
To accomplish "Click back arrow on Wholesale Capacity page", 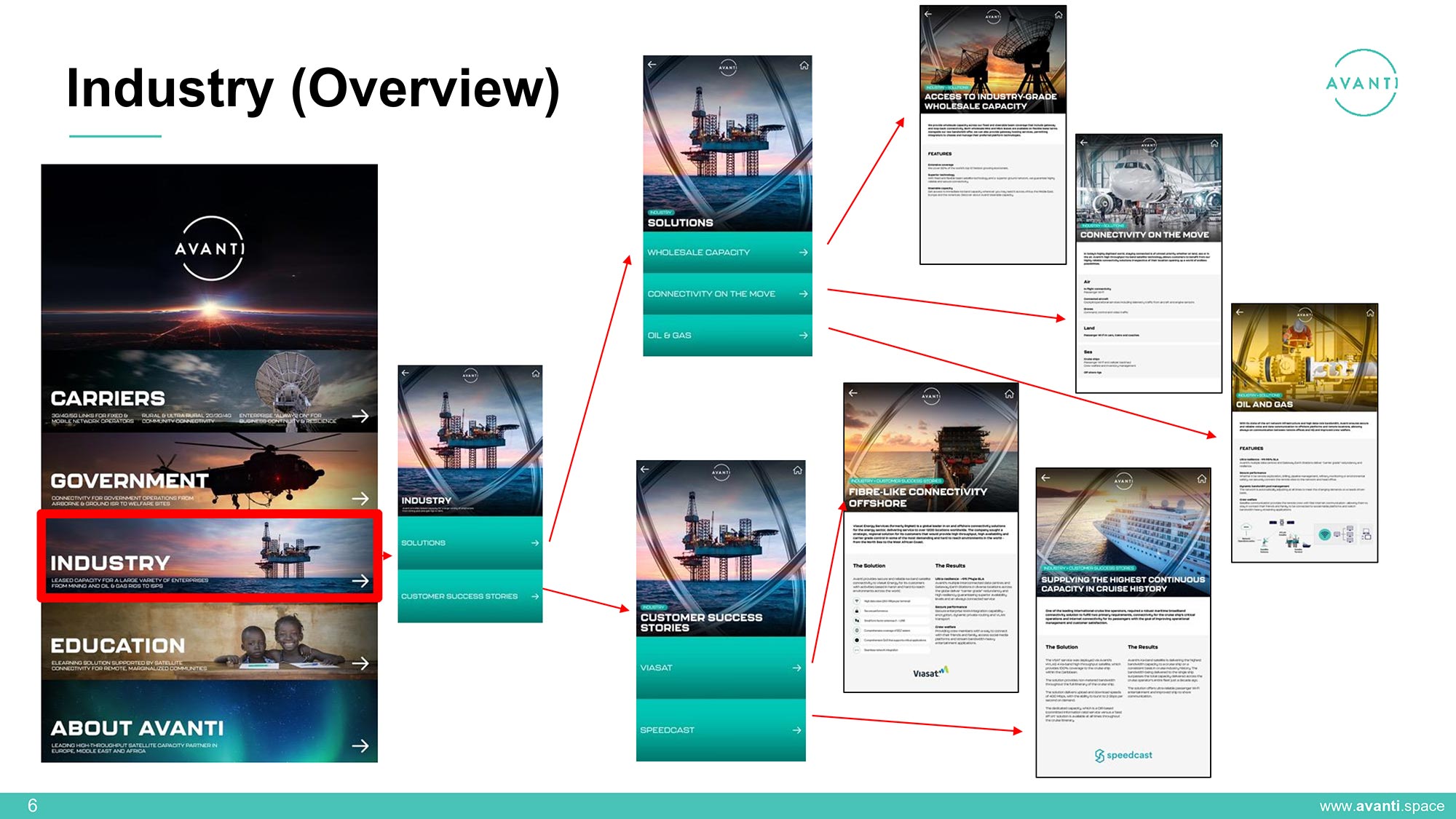I will point(927,14).
